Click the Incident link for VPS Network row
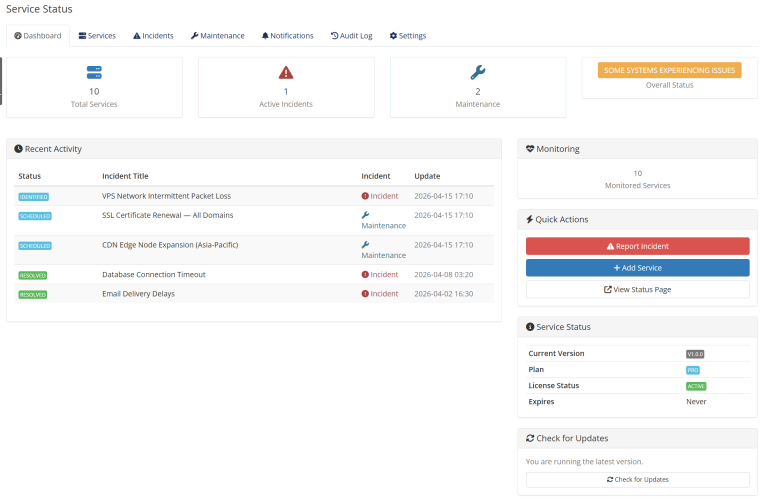The width and height of the screenshot is (765, 502). click(x=384, y=196)
